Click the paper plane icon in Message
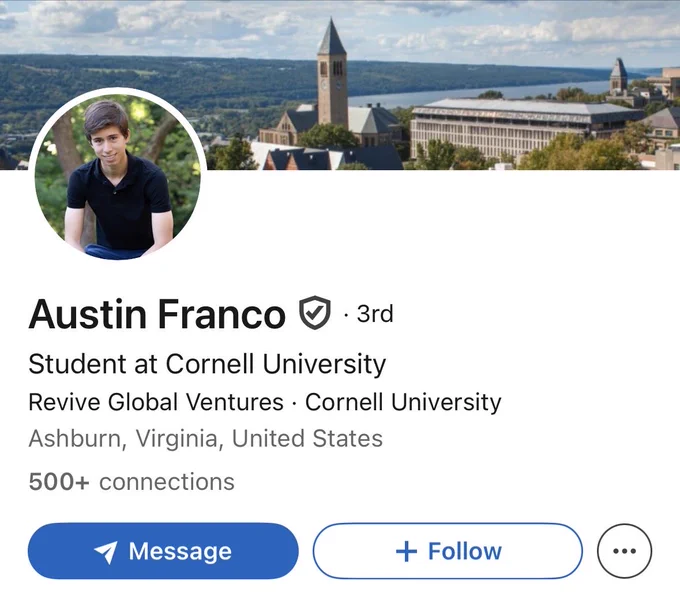This screenshot has height=603, width=680. coord(105,552)
